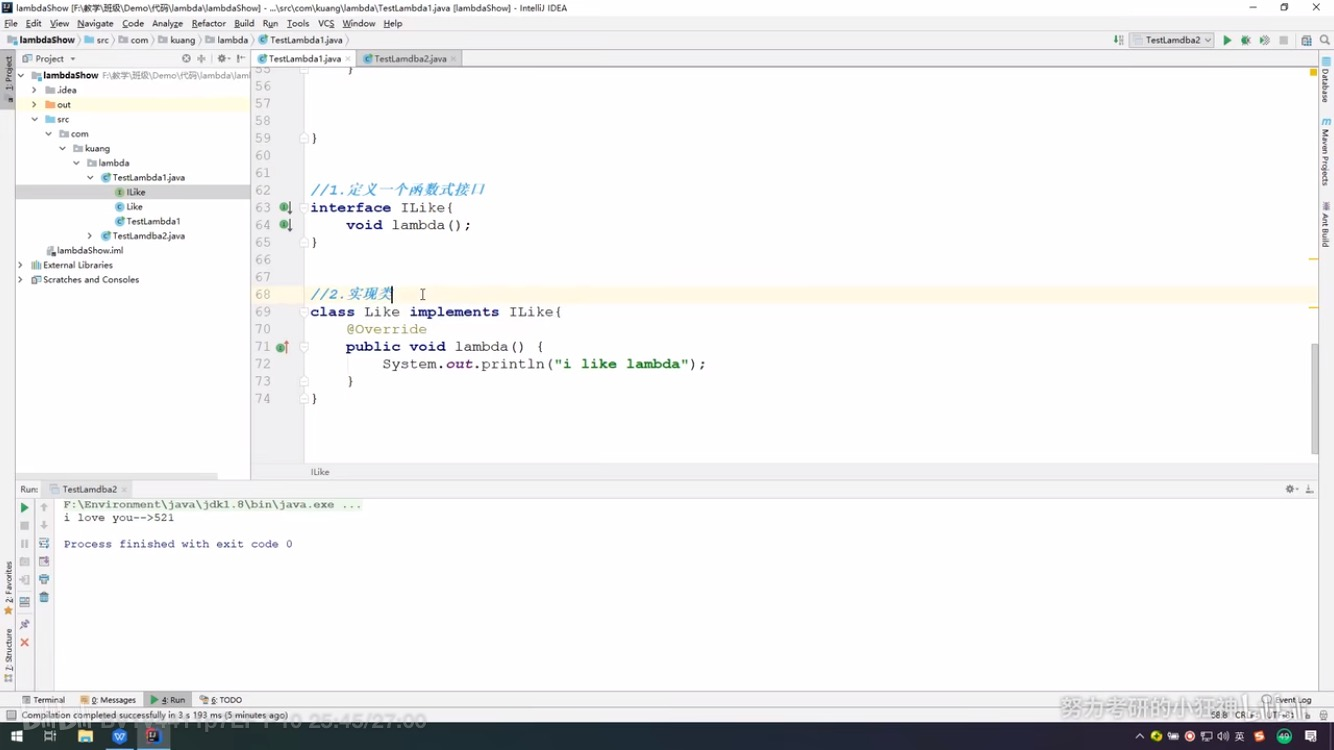Select lambdaShow.iml file
The height and width of the screenshot is (750, 1334).
(x=84, y=251)
